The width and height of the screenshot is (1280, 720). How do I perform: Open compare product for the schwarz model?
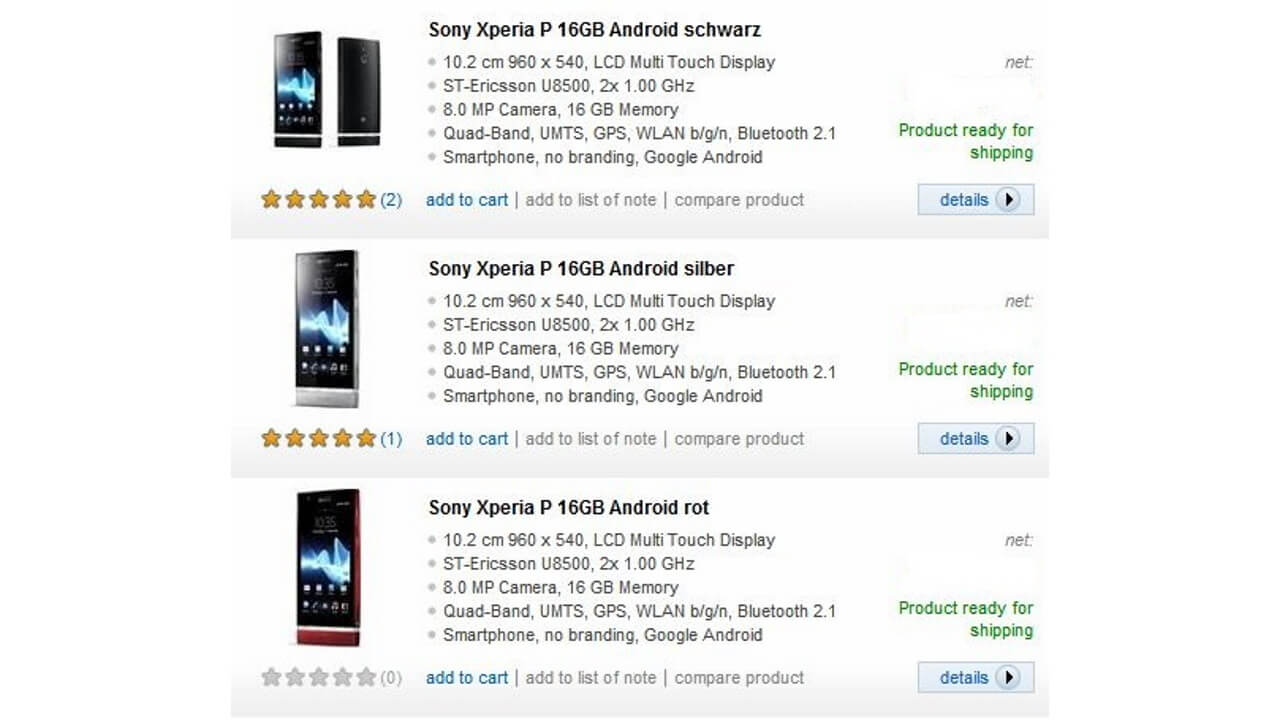(740, 199)
